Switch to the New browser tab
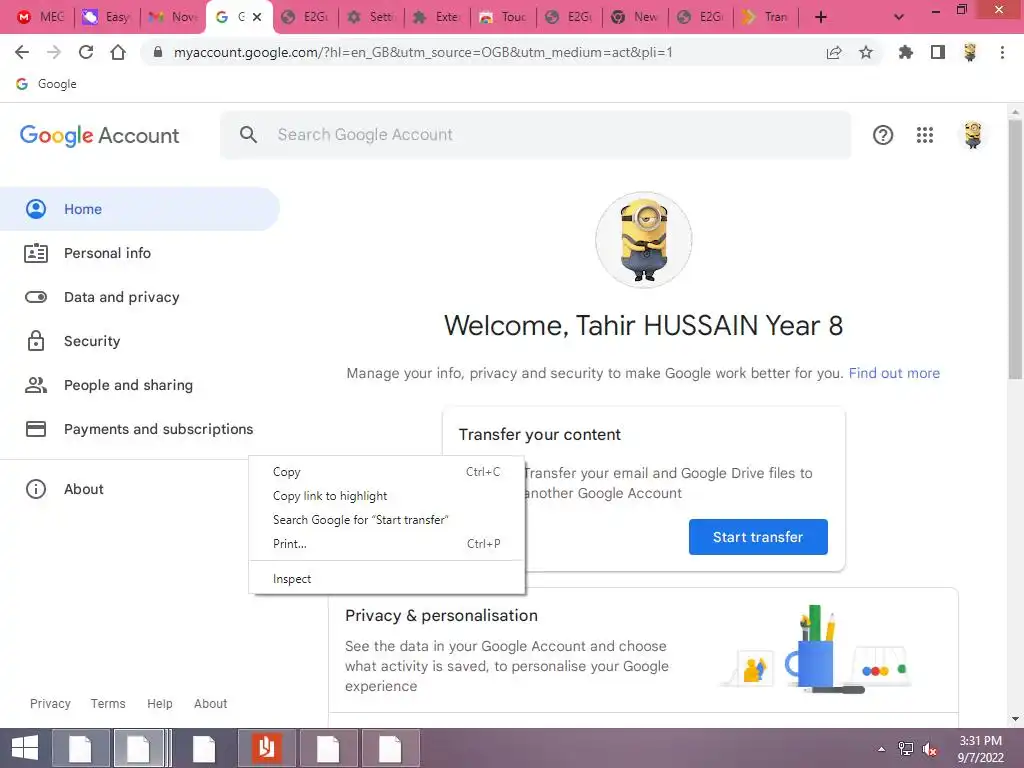Screen dimensions: 1024x768 tap(635, 17)
